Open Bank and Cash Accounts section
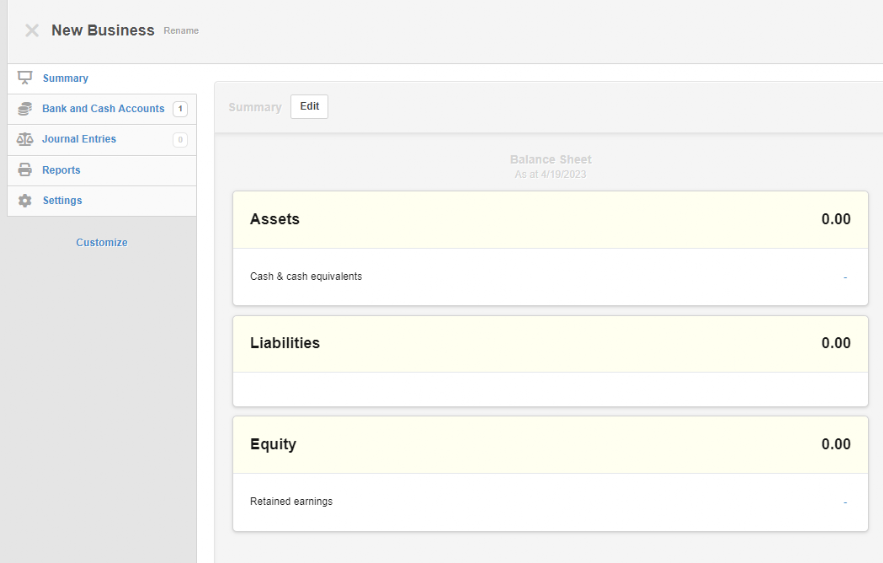 102,109
